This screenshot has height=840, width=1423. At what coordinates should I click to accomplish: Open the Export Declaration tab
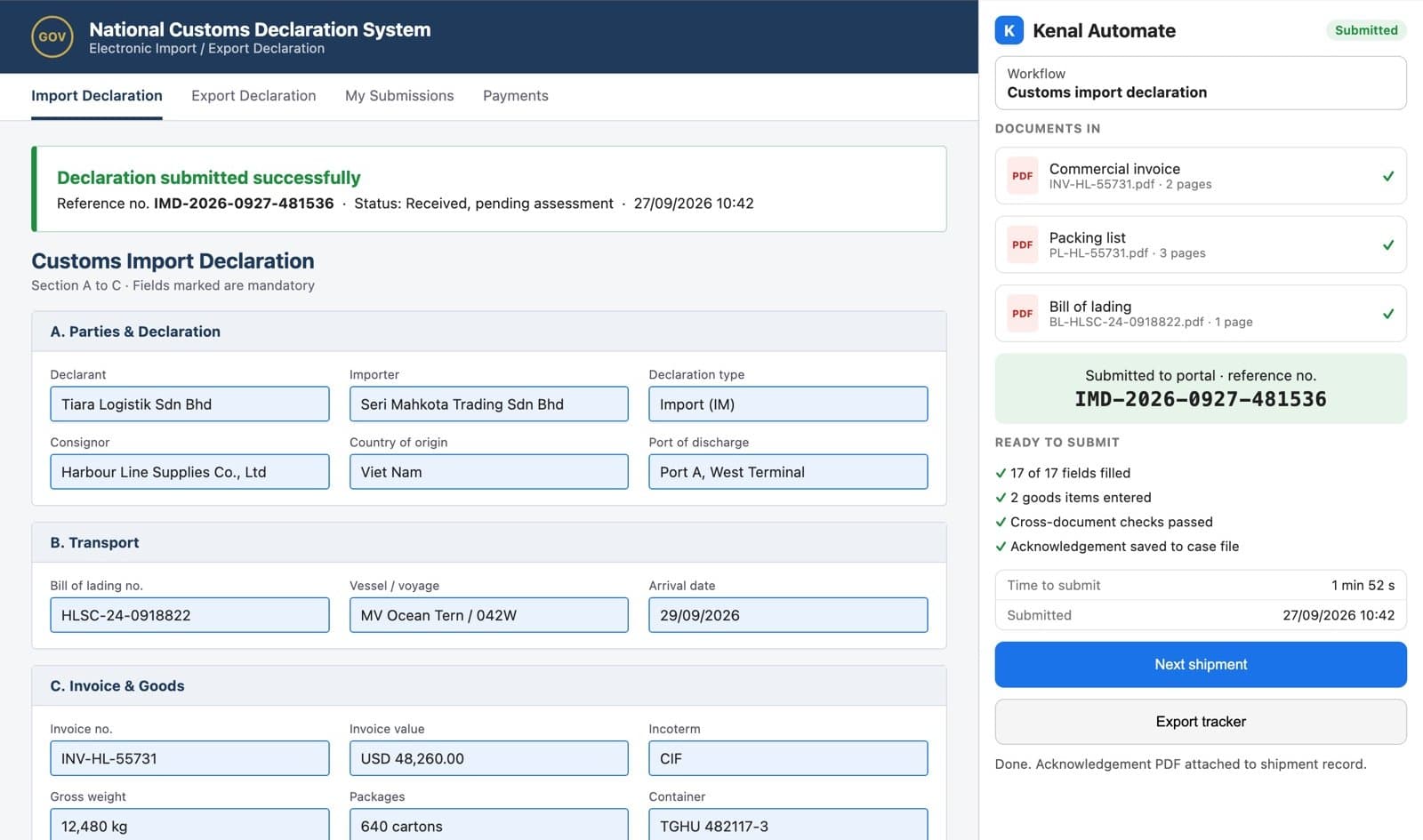click(253, 96)
